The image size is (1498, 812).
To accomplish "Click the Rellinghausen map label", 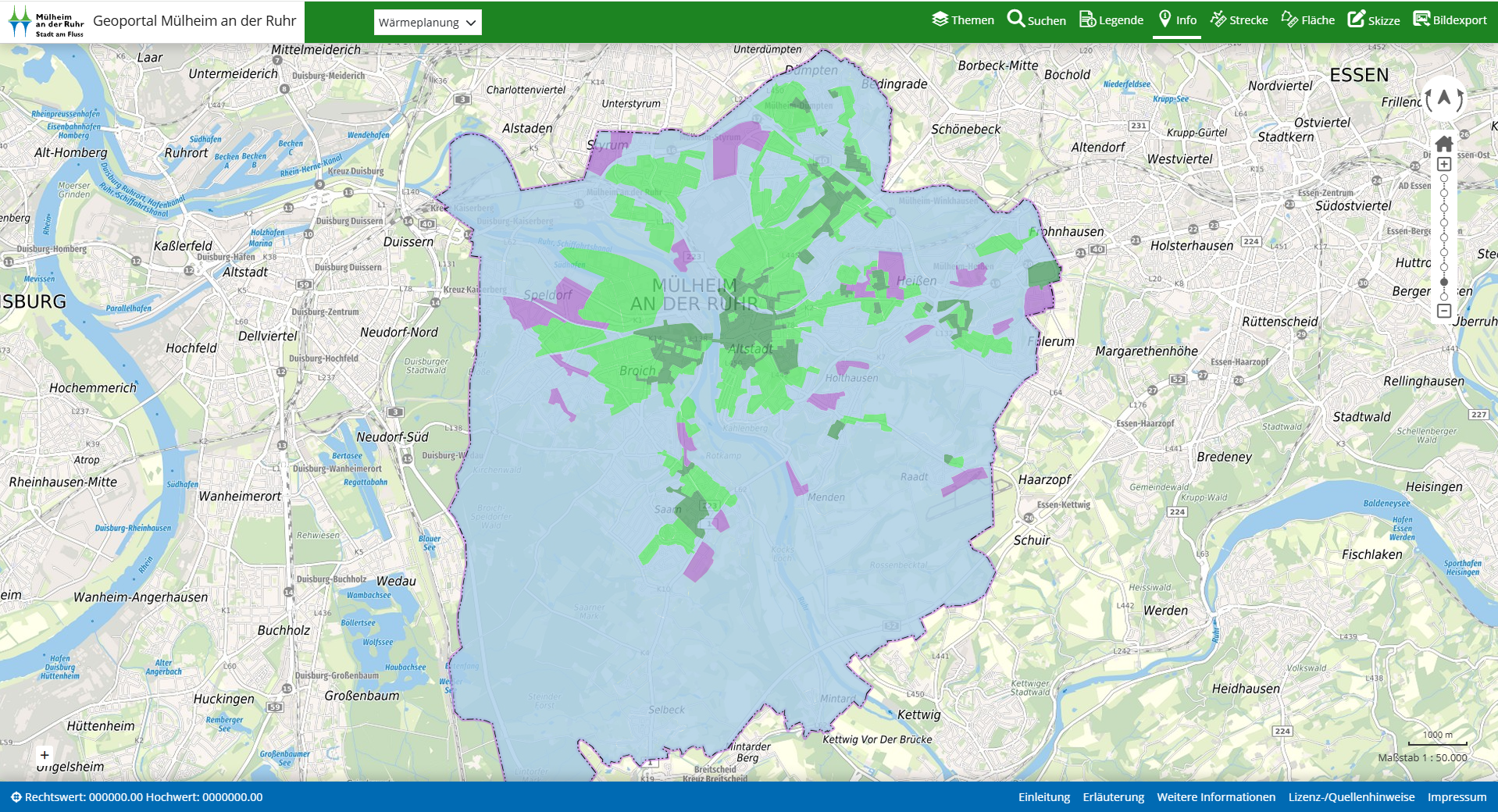I will click(1424, 381).
